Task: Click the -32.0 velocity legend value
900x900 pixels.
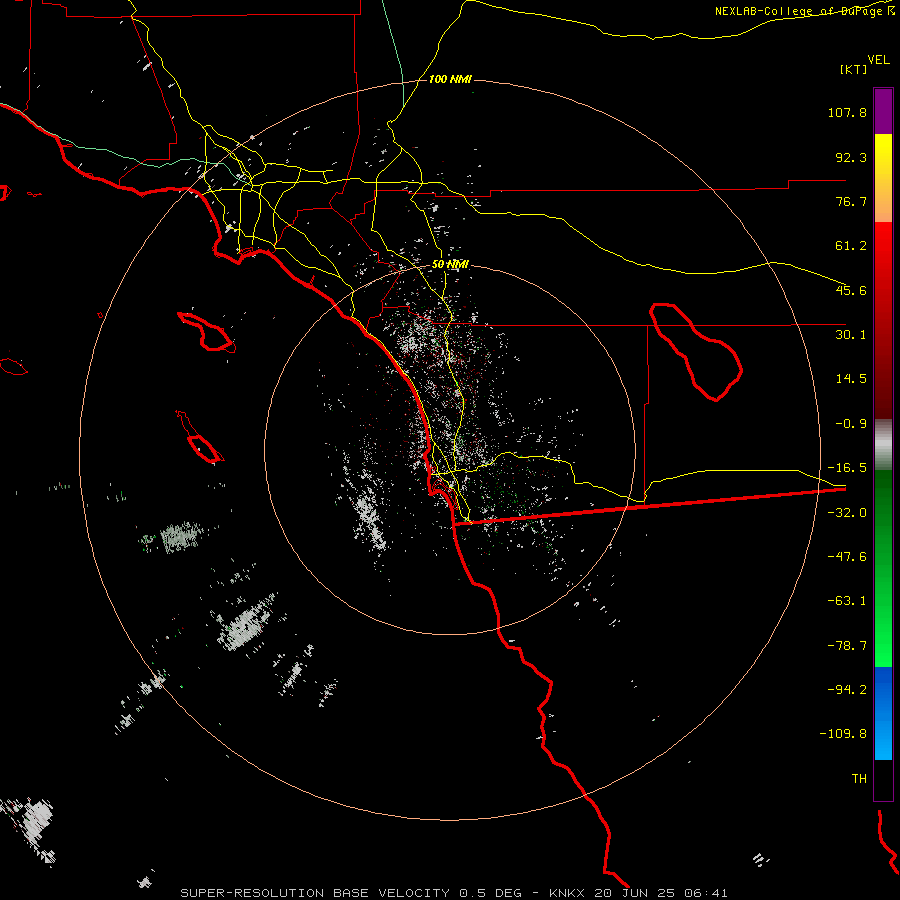Action: point(847,513)
